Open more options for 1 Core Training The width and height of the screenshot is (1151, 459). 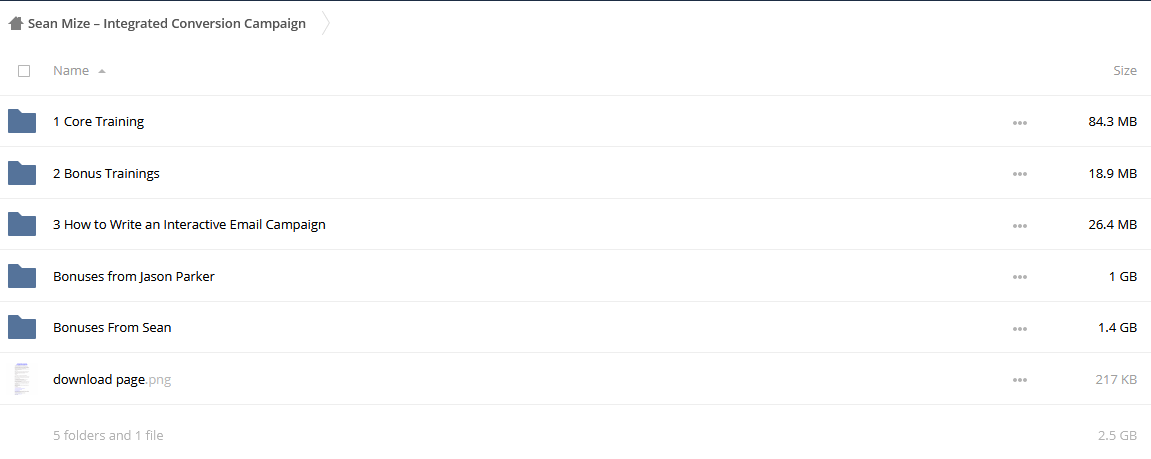click(1020, 123)
